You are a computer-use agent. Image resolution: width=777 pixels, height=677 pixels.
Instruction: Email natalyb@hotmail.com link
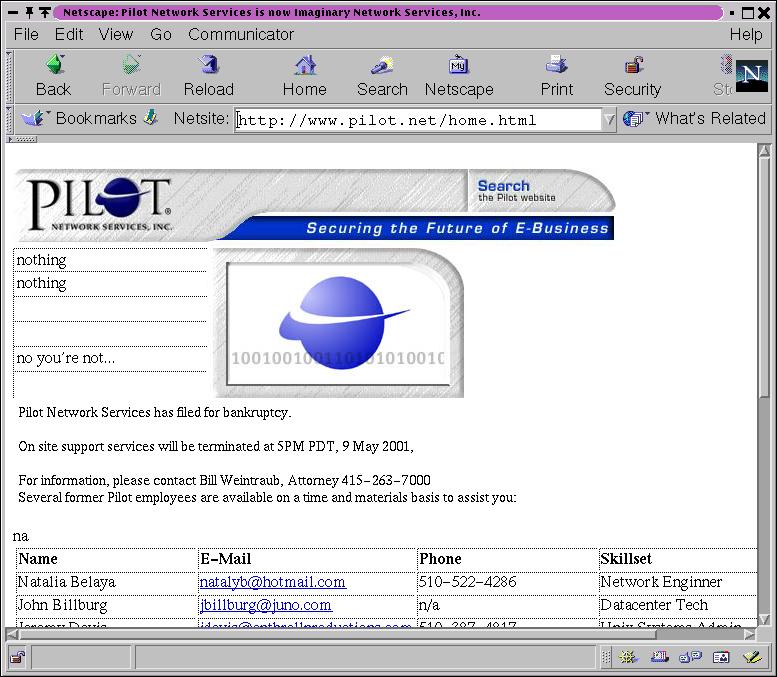272,582
